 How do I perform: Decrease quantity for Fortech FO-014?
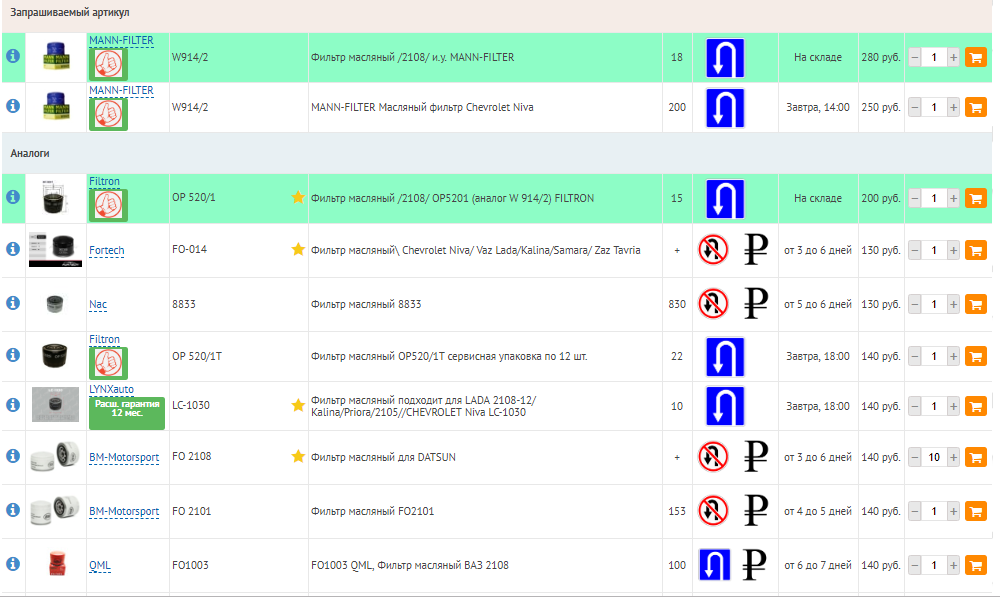point(915,250)
